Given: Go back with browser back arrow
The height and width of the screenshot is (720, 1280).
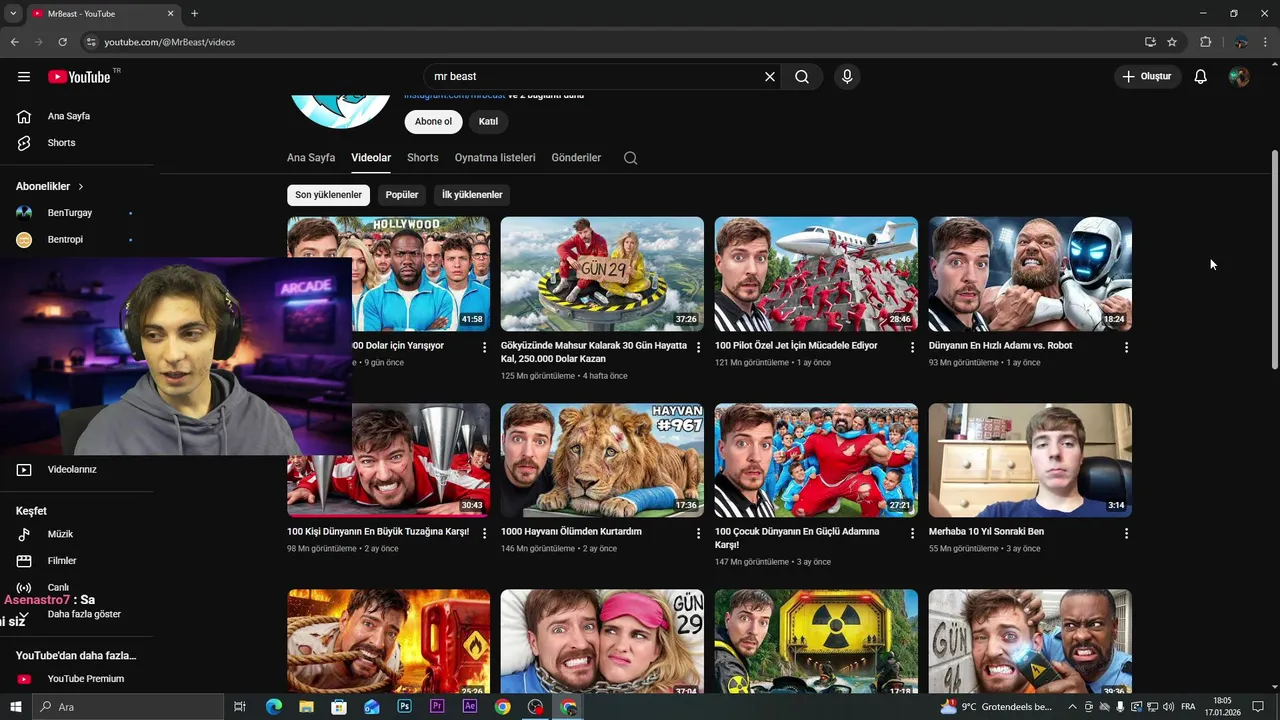Looking at the screenshot, I should click(14, 42).
